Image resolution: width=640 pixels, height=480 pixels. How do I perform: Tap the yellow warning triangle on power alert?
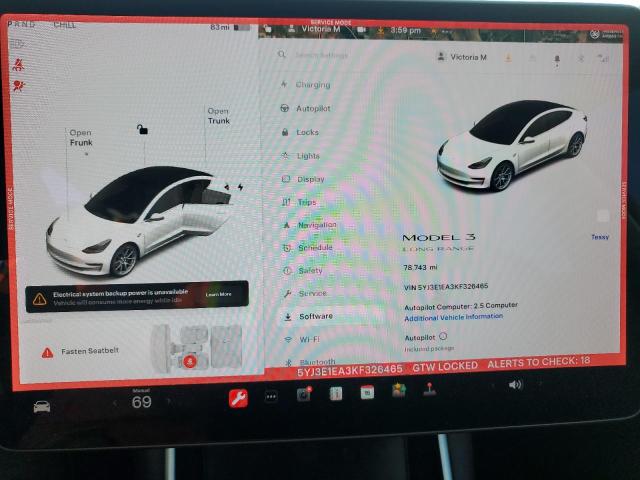tap(40, 299)
